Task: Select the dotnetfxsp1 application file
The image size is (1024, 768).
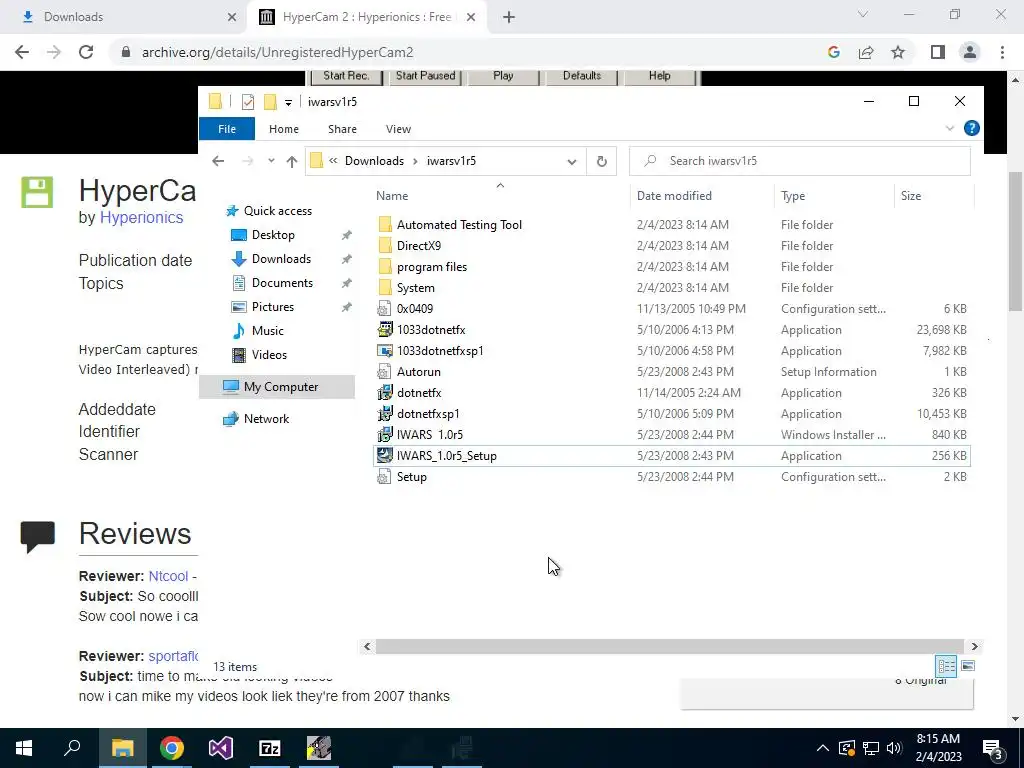Action: (428, 413)
